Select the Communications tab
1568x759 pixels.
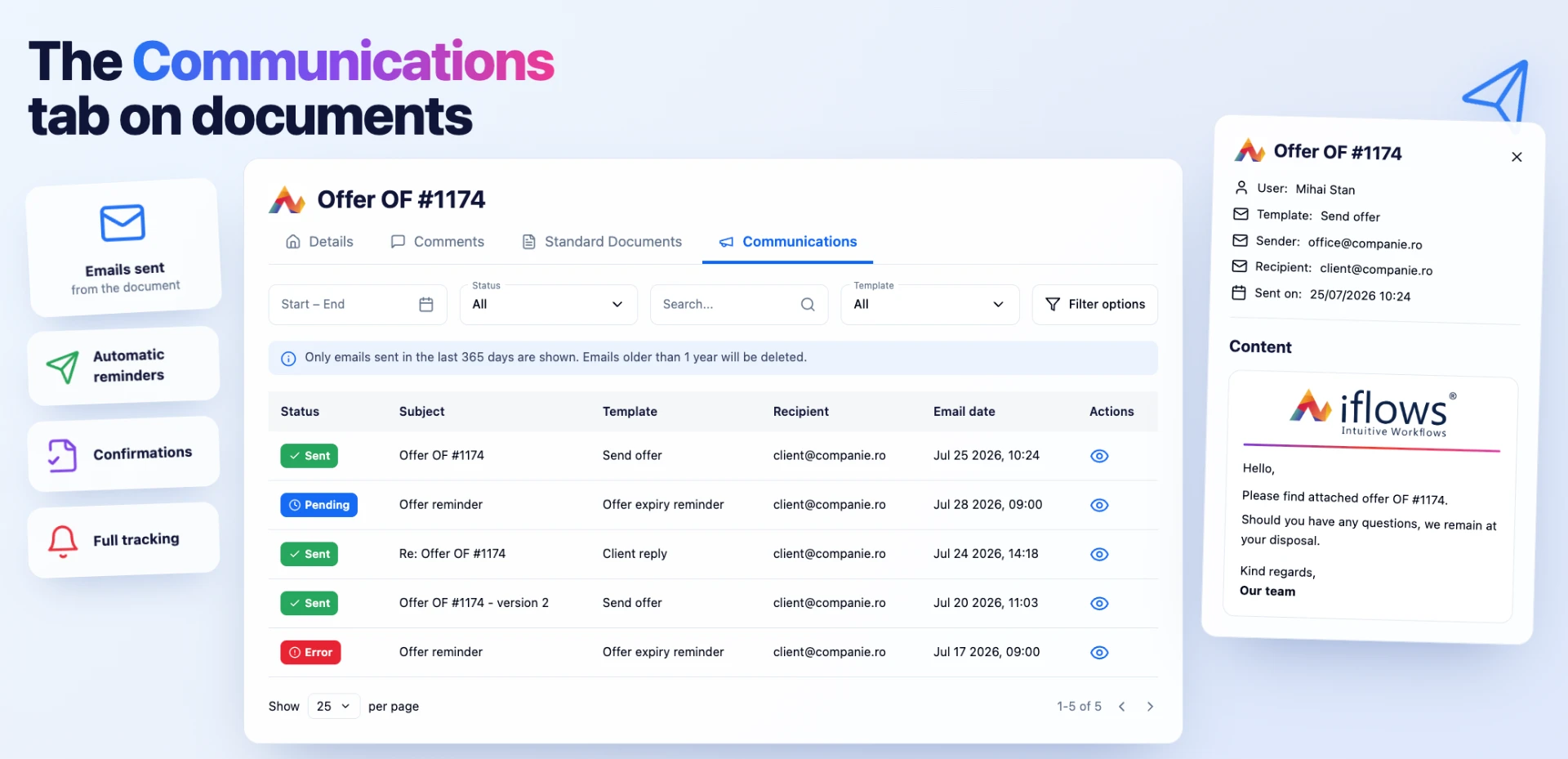[x=787, y=242]
